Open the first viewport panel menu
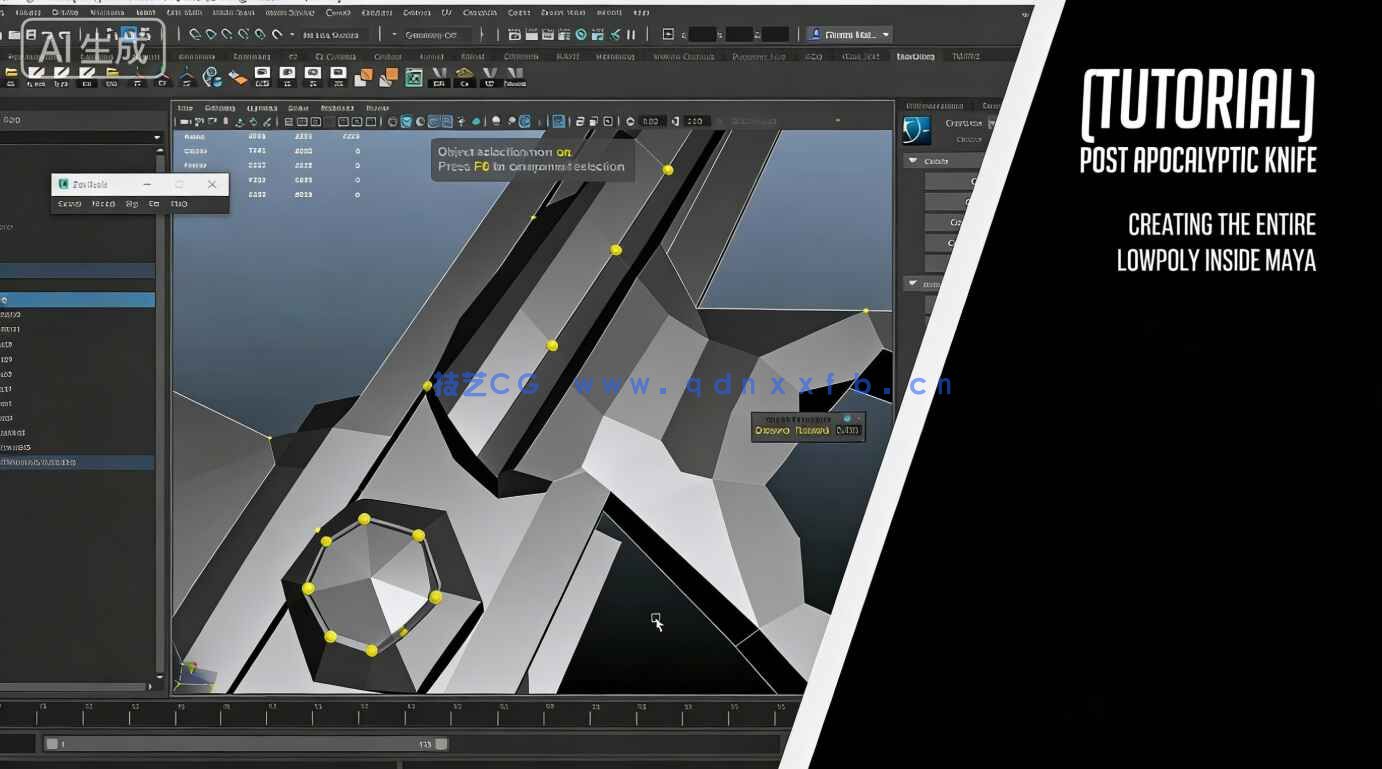The width and height of the screenshot is (1382, 769). 185,108
